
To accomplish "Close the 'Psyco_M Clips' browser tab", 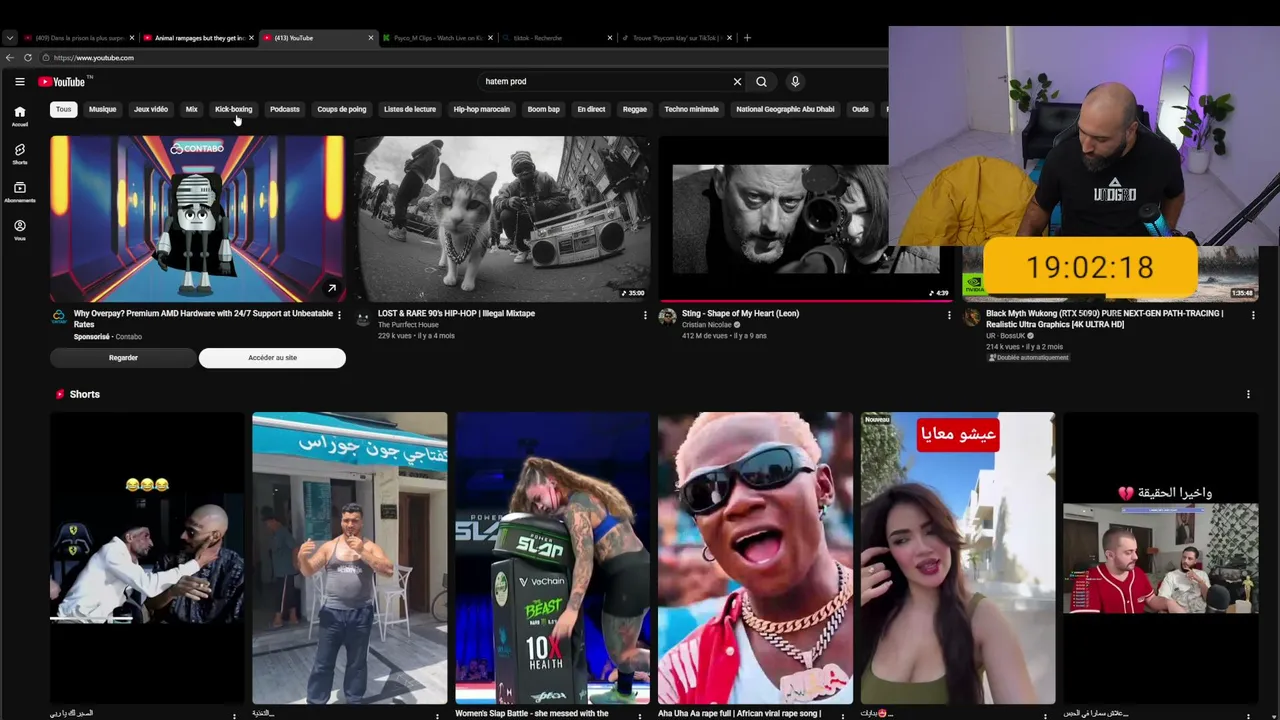I will (490, 38).
